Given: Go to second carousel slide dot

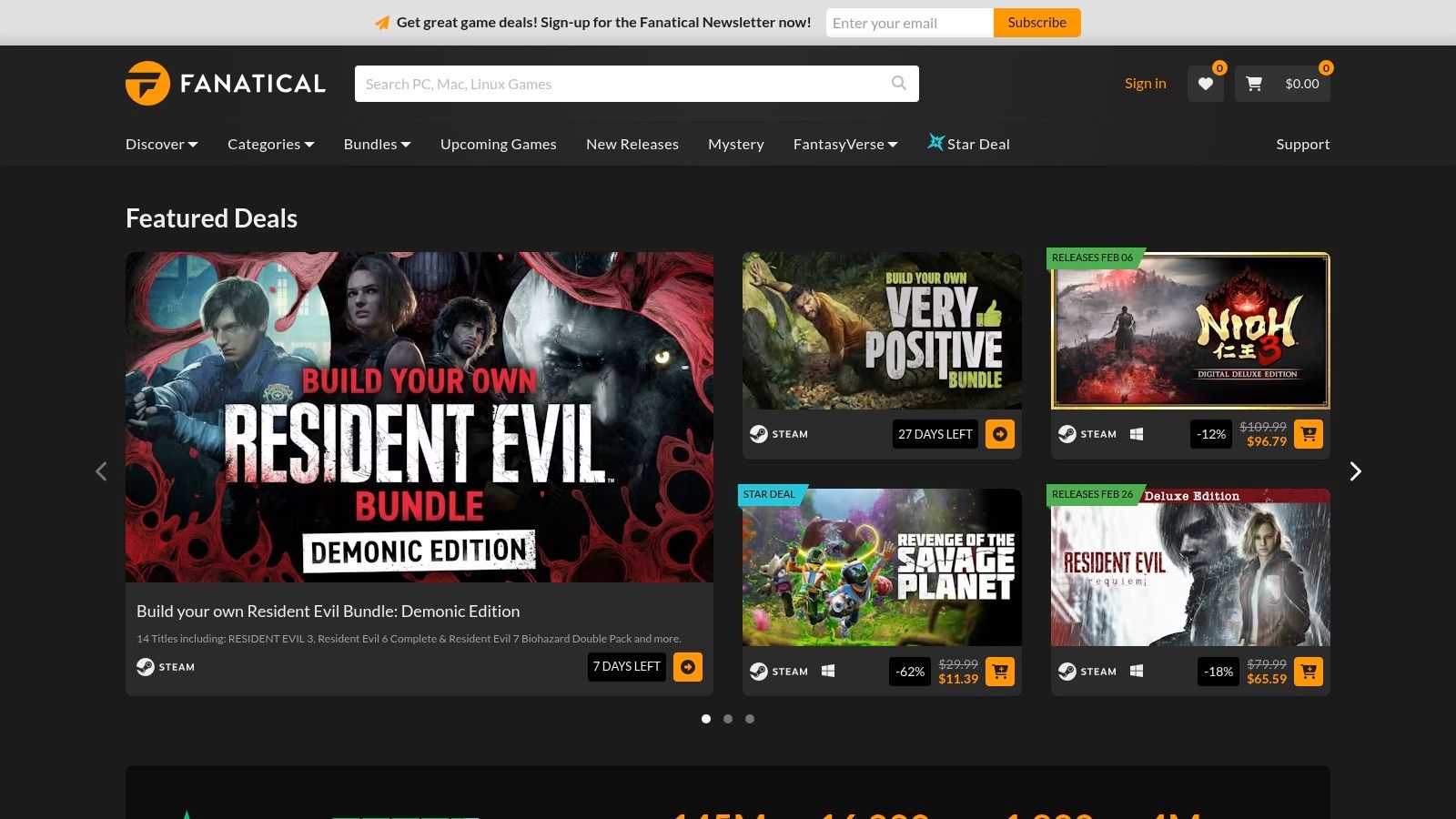Looking at the screenshot, I should click(728, 719).
